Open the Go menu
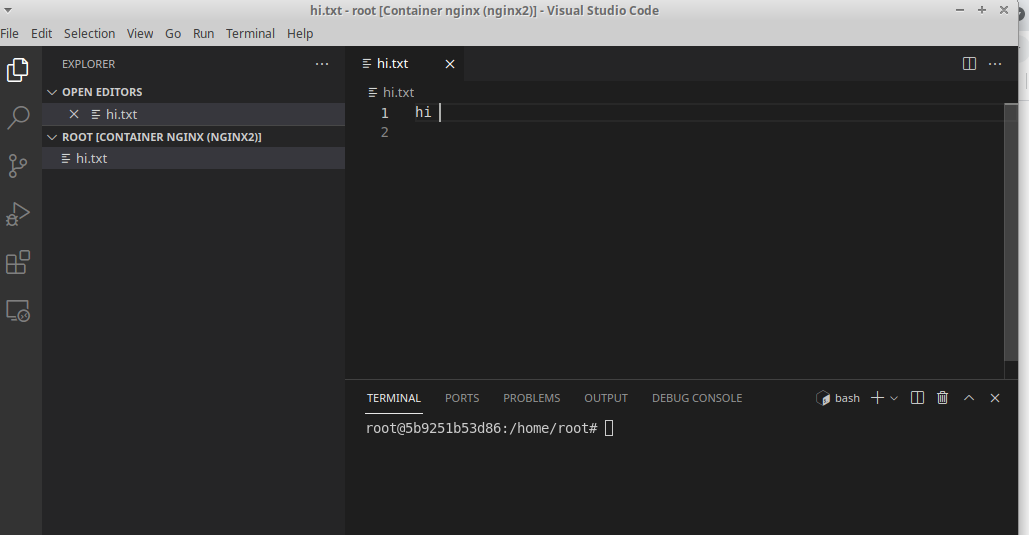This screenshot has width=1029, height=535. coord(173,33)
